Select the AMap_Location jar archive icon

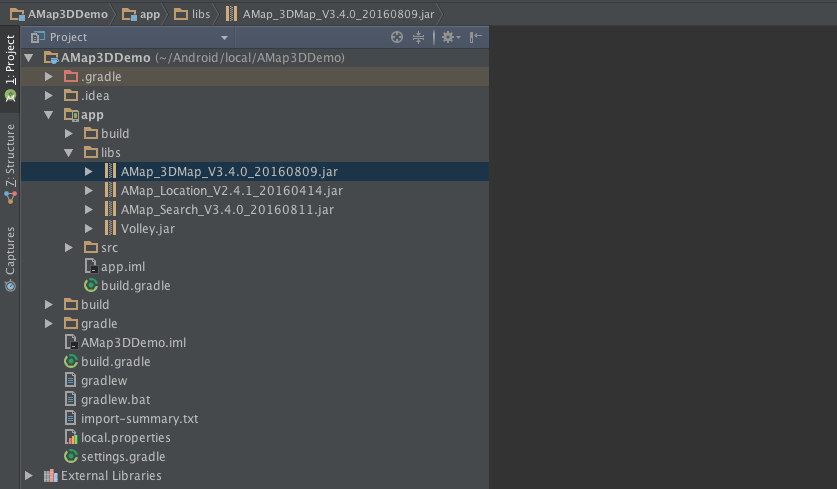tap(110, 191)
